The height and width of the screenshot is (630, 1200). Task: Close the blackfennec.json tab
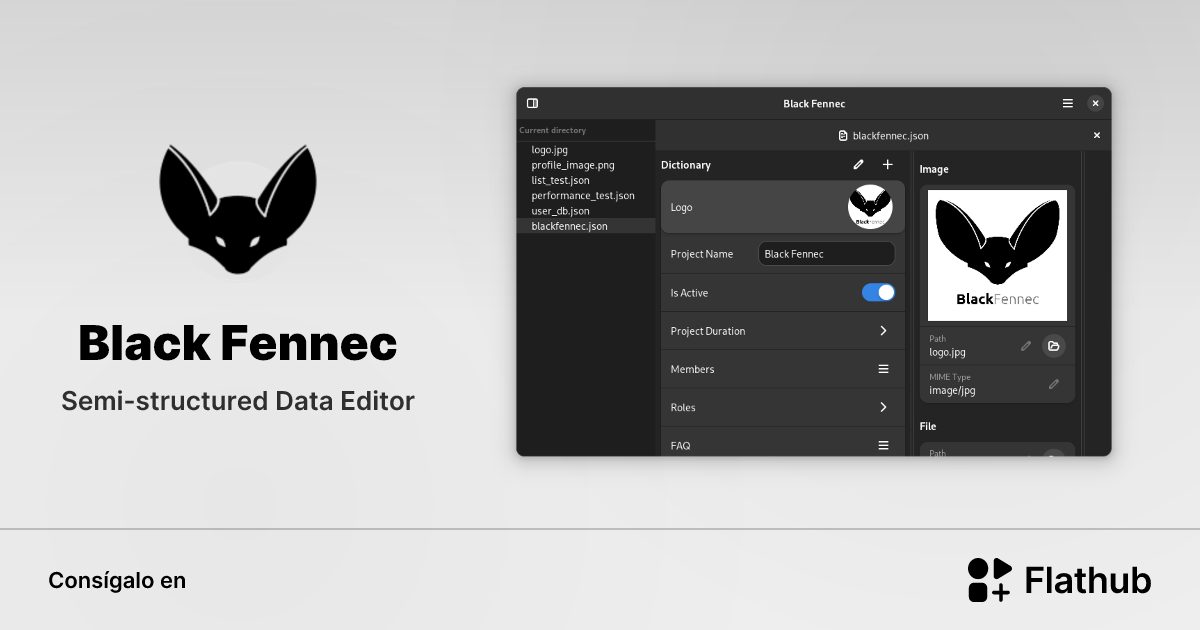(x=1096, y=135)
